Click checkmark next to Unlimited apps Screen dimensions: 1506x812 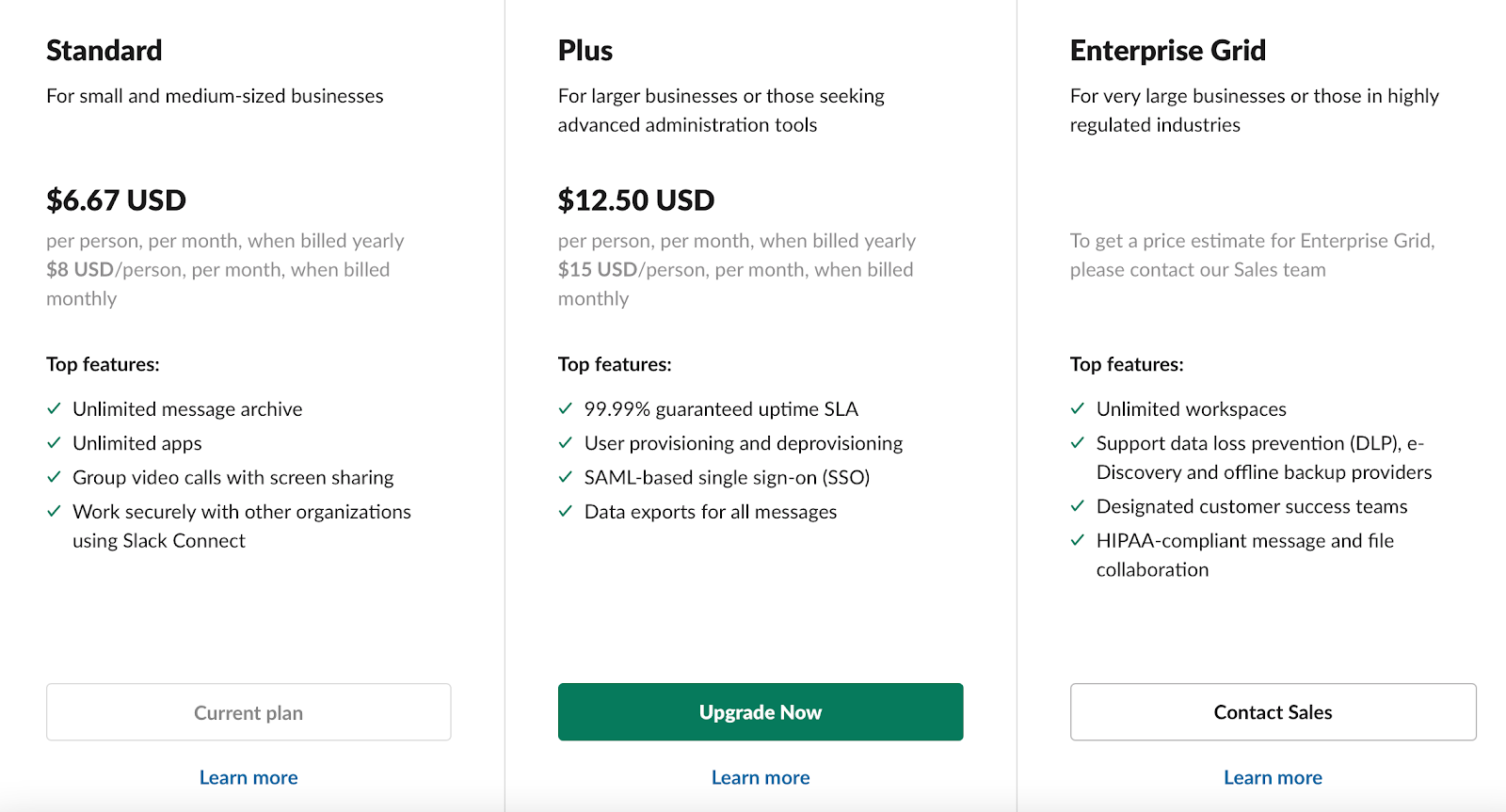(55, 442)
